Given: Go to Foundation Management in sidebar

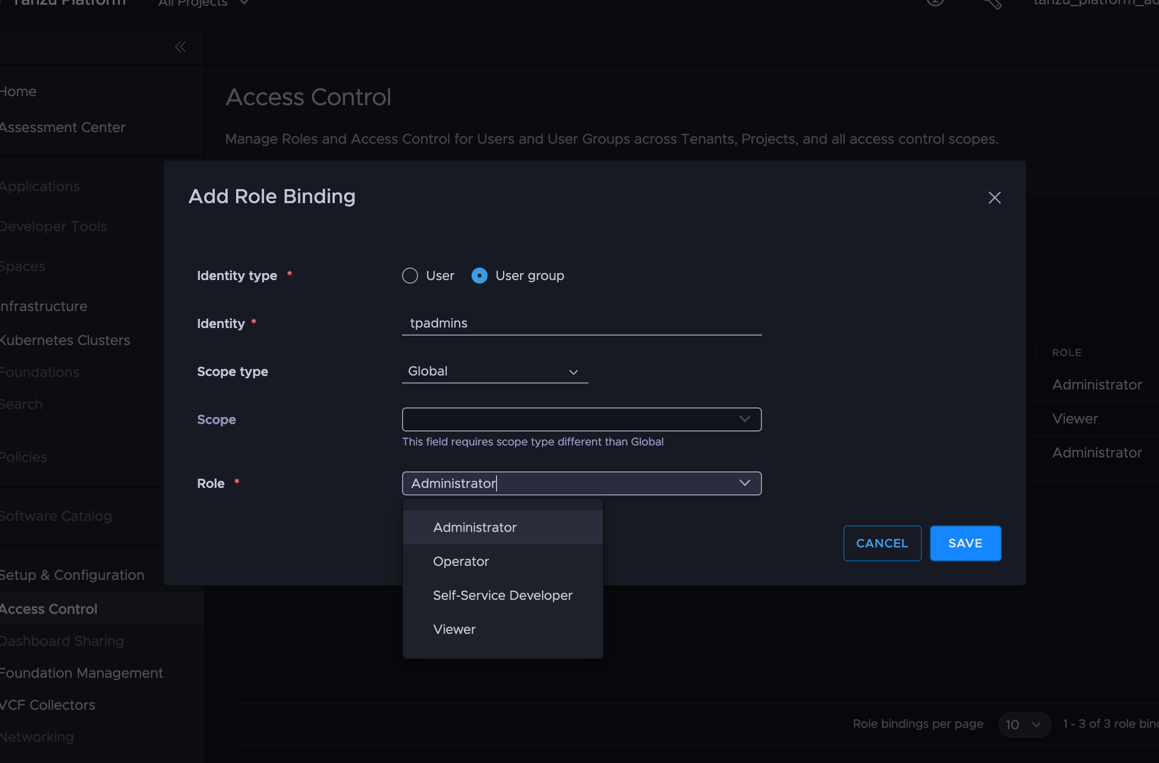Looking at the screenshot, I should (81, 673).
